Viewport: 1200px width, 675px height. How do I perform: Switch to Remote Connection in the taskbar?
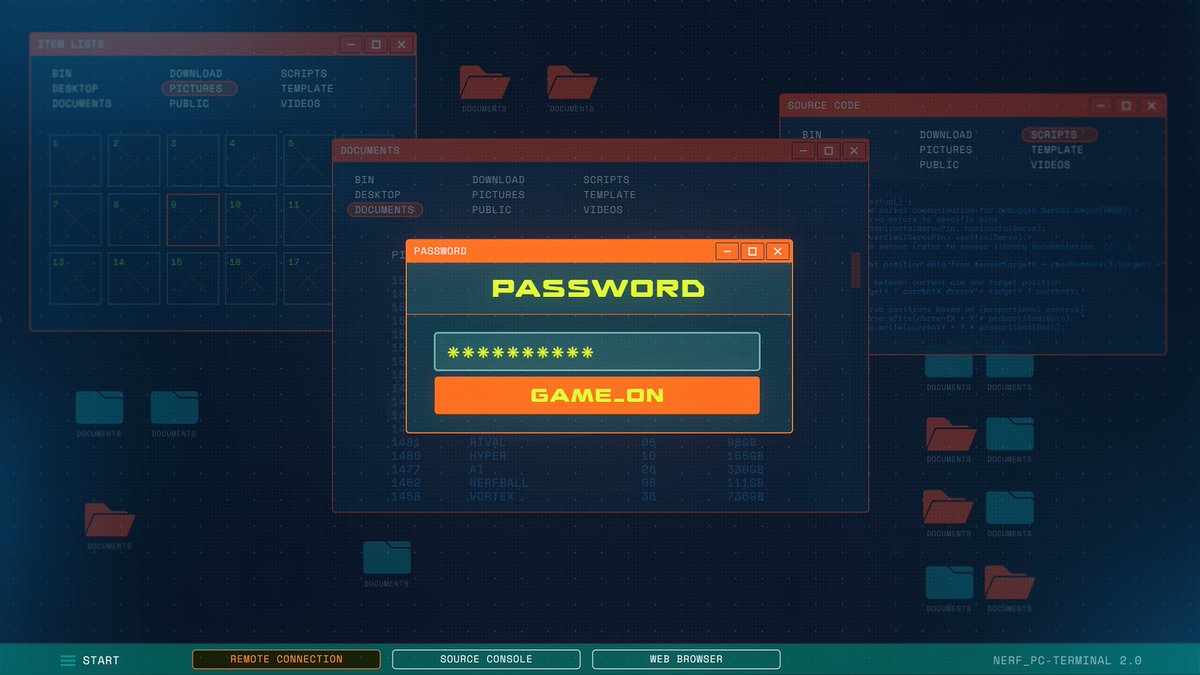(x=286, y=659)
